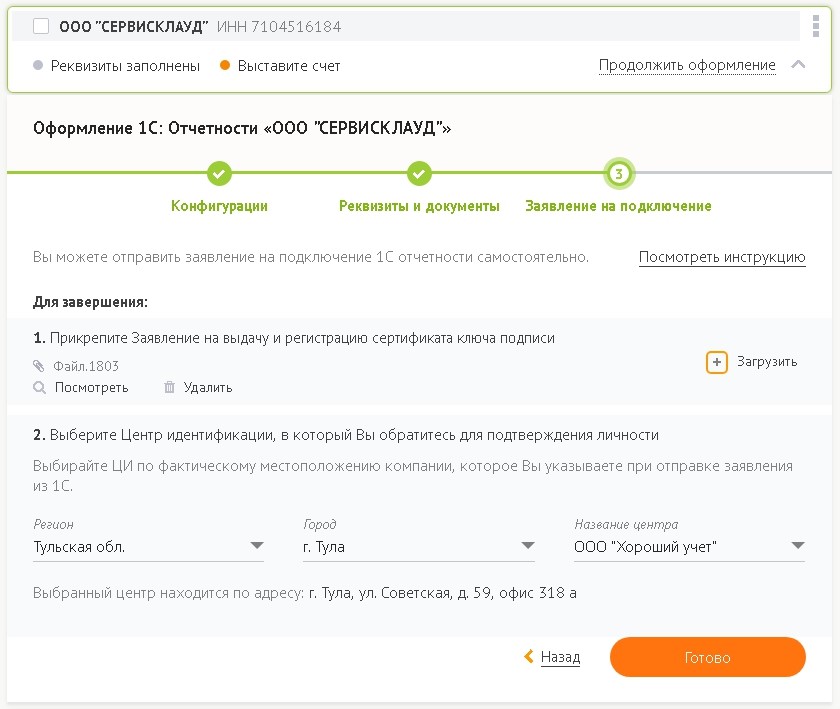Viewport: 840px width, 709px height.
Task: Click the paperclip attachment icon
Action: coord(39,366)
